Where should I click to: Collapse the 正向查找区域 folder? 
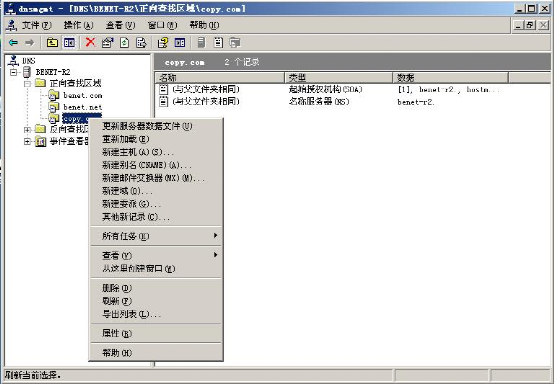(x=27, y=84)
